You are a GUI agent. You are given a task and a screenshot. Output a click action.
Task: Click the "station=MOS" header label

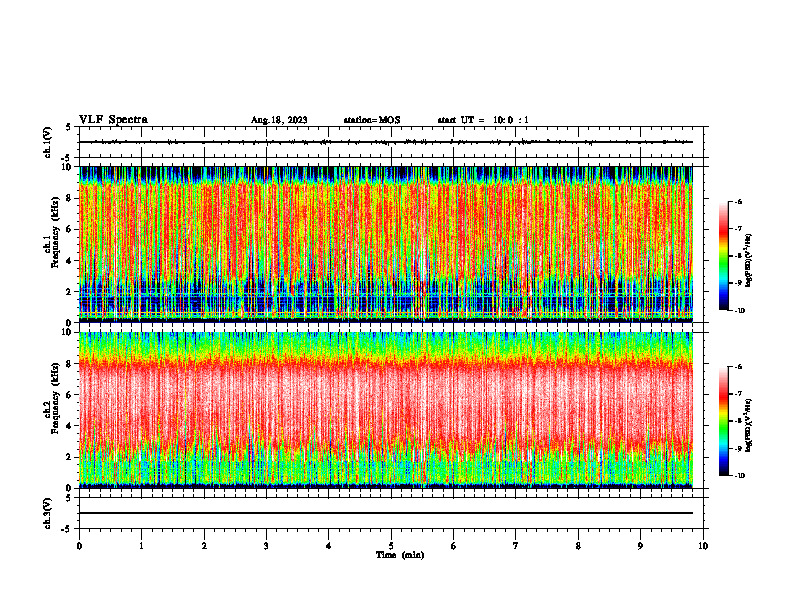pos(372,120)
